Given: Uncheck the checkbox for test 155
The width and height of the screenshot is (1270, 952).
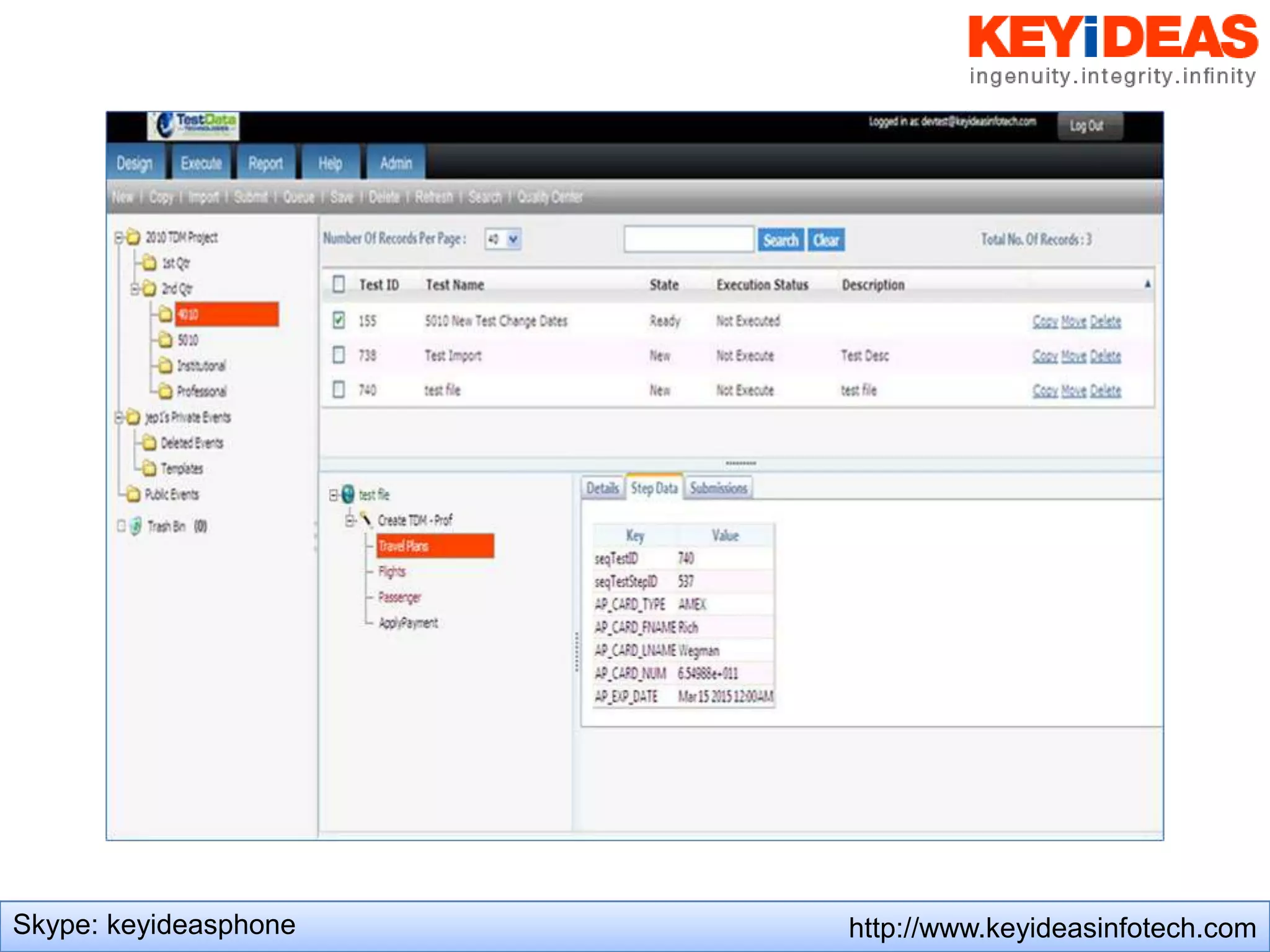Looking at the screenshot, I should [x=339, y=320].
